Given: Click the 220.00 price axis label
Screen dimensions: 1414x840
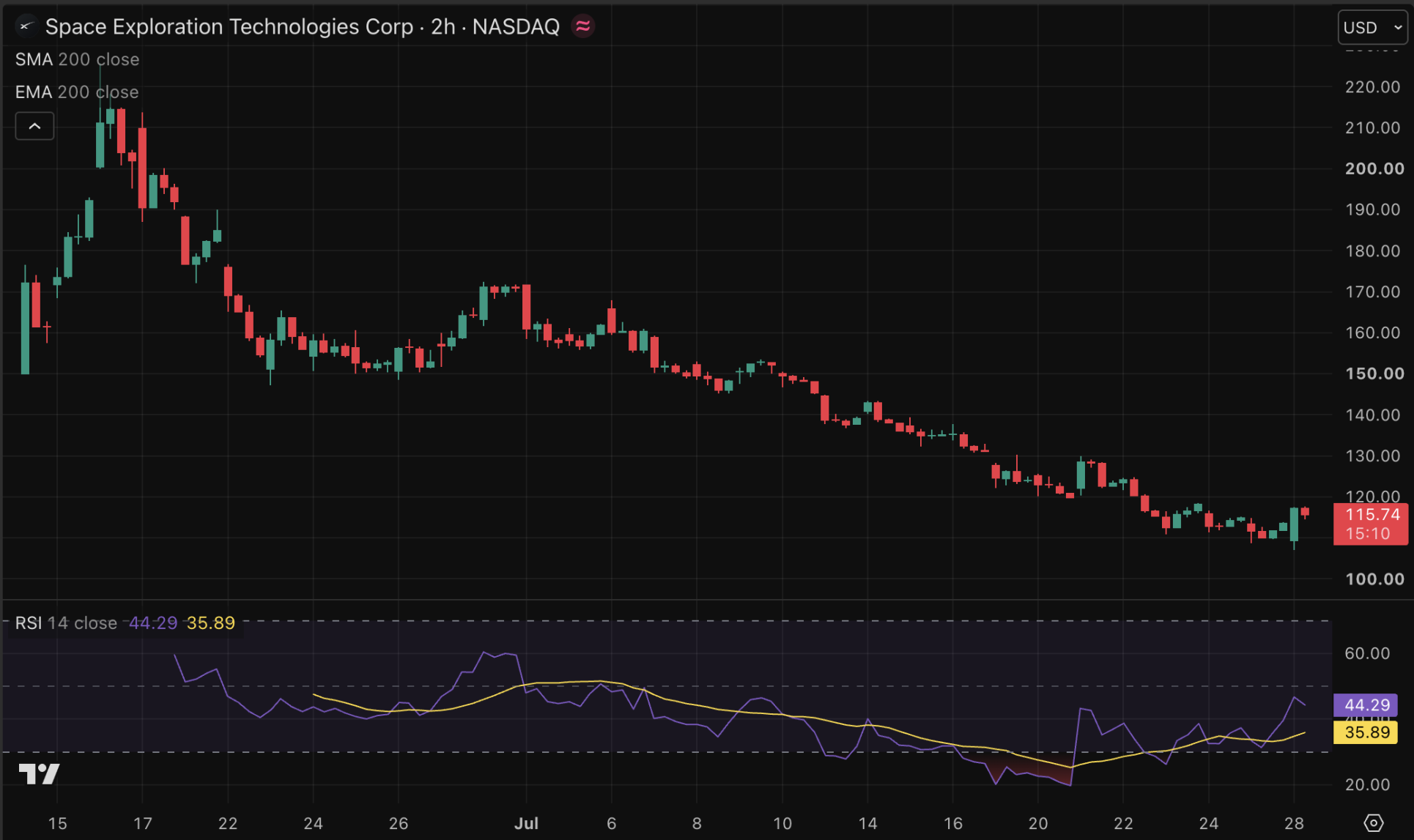Looking at the screenshot, I should coord(1372,87).
